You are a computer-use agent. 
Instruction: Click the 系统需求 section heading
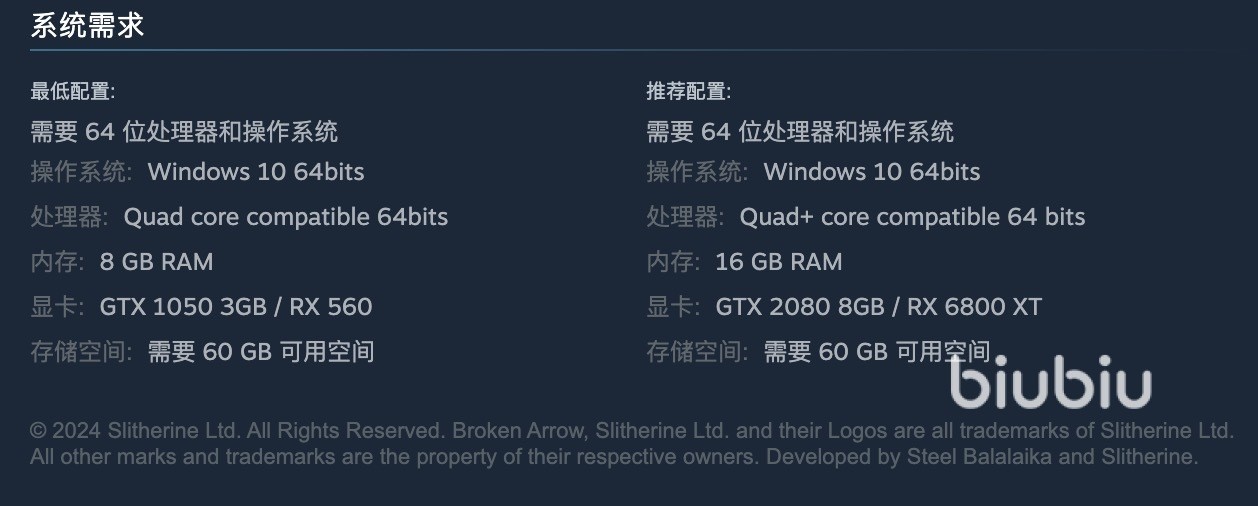pos(88,26)
